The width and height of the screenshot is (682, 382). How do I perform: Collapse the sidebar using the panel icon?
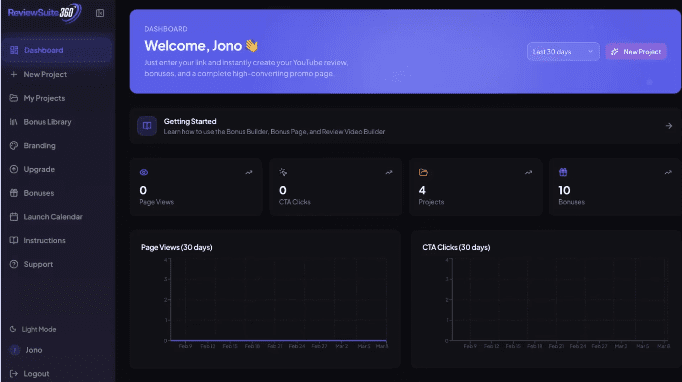[100, 13]
